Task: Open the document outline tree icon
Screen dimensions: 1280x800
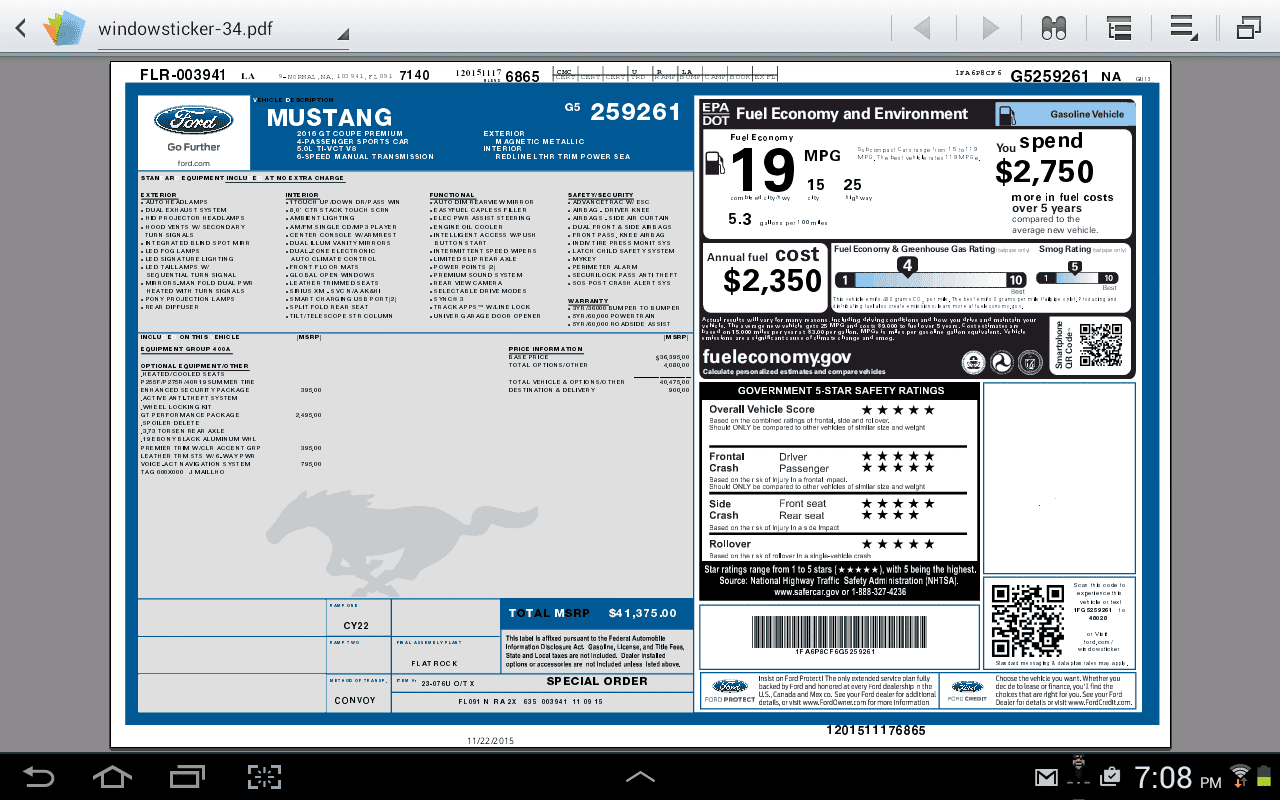Action: [x=1119, y=28]
